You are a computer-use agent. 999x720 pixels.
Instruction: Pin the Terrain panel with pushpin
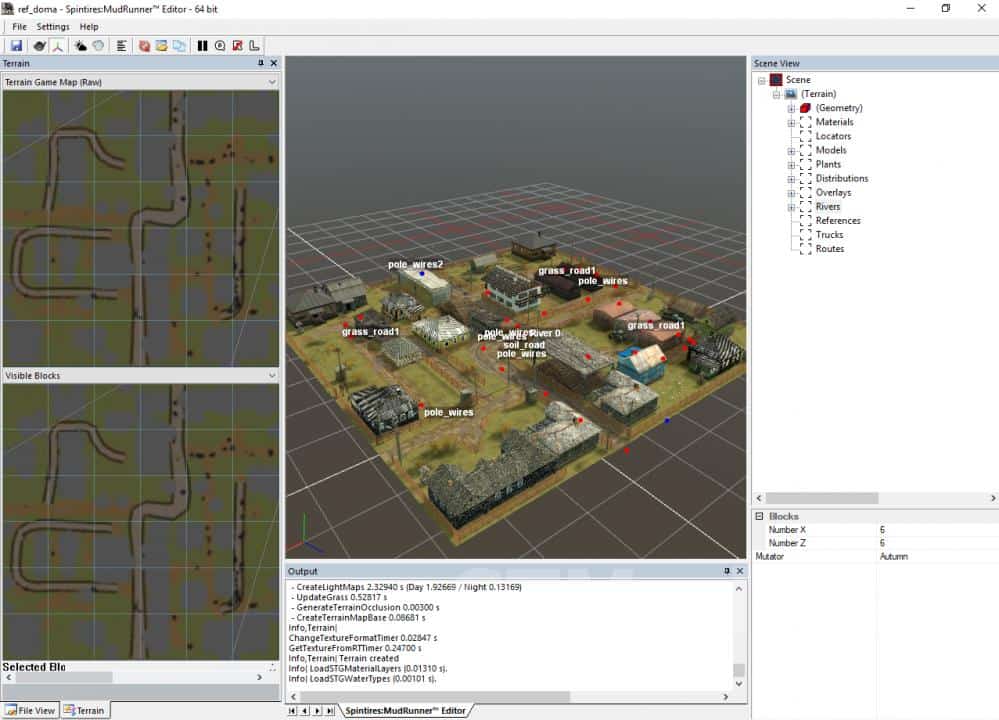(261, 63)
